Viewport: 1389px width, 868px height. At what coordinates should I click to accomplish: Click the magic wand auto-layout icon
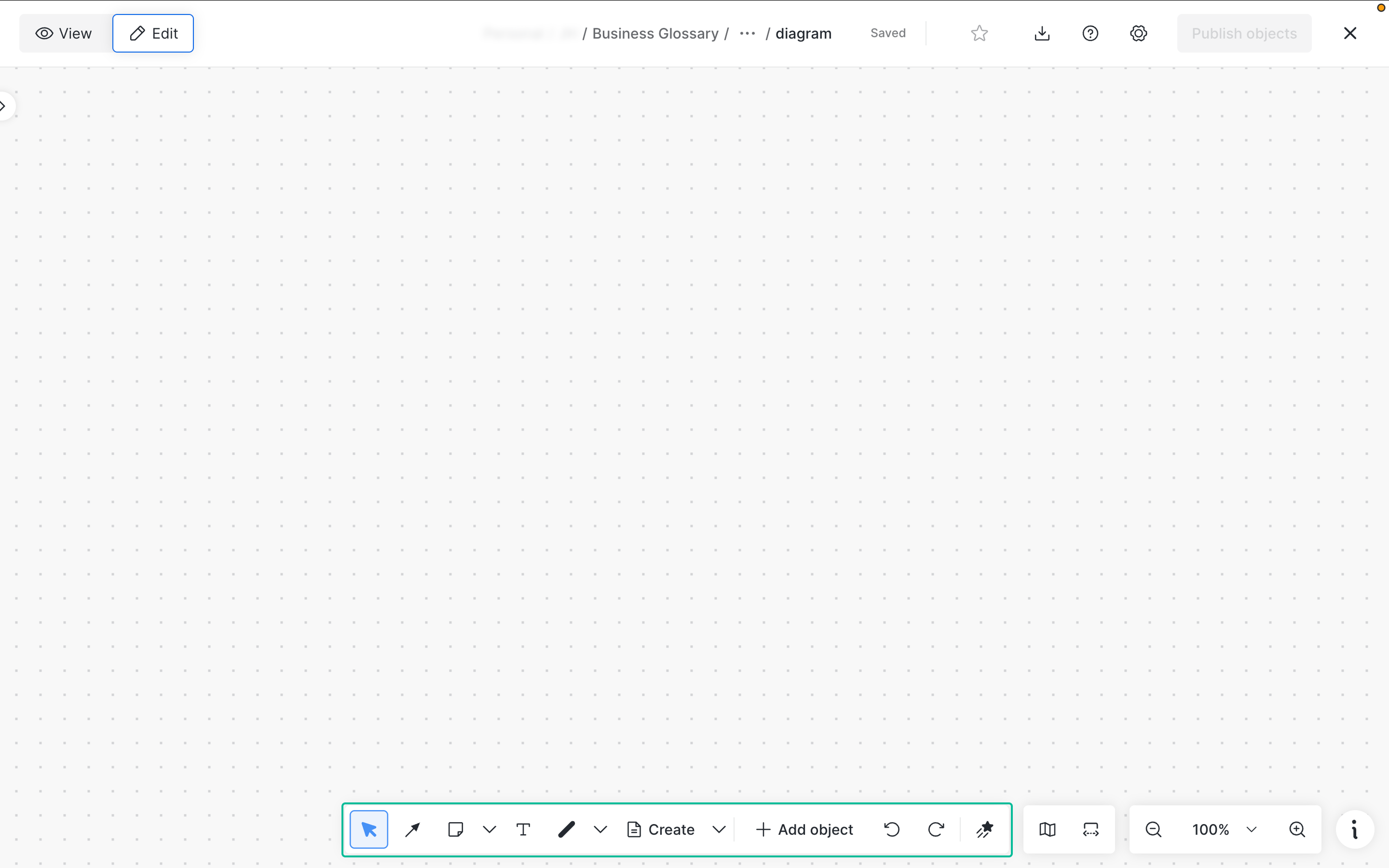(x=985, y=829)
